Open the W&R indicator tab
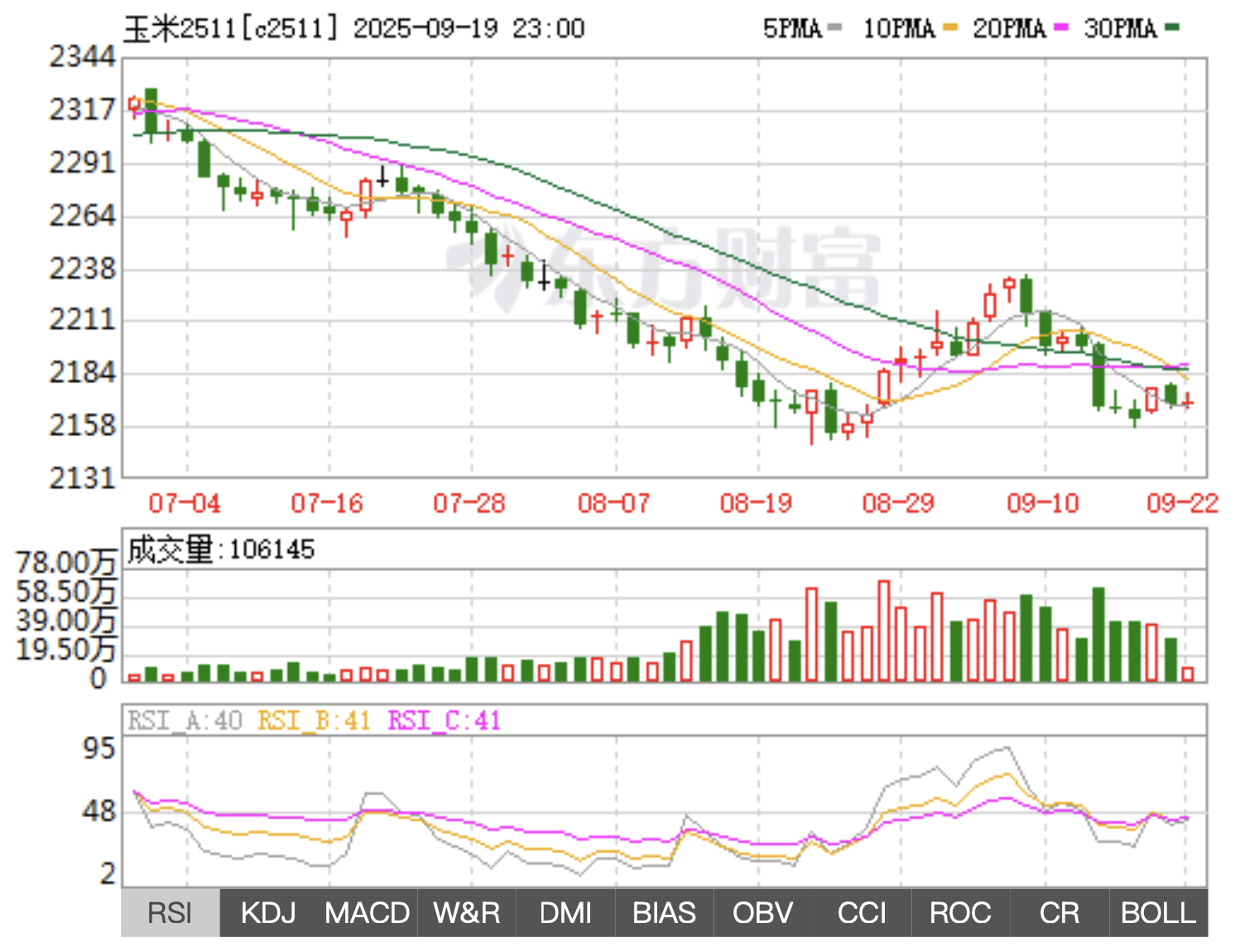The height and width of the screenshot is (952, 1235). click(x=466, y=913)
